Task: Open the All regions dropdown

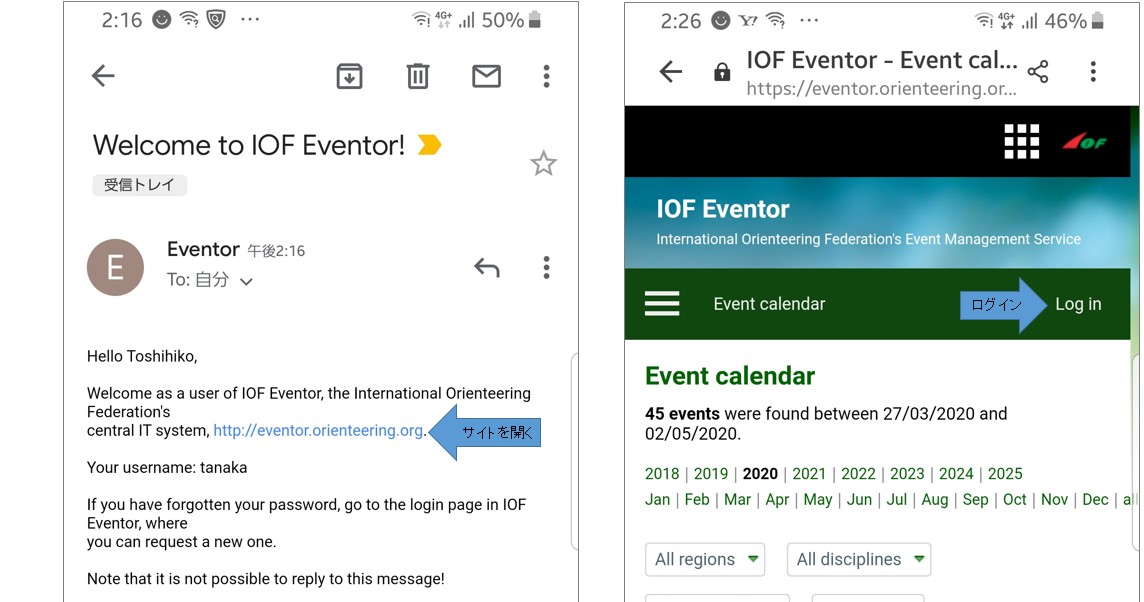Action: click(x=705, y=560)
